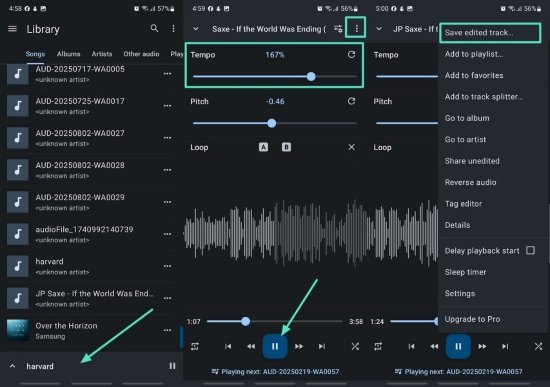550x387 pixels.
Task: Enable Delay playback start checkbox
Action: tap(530, 251)
